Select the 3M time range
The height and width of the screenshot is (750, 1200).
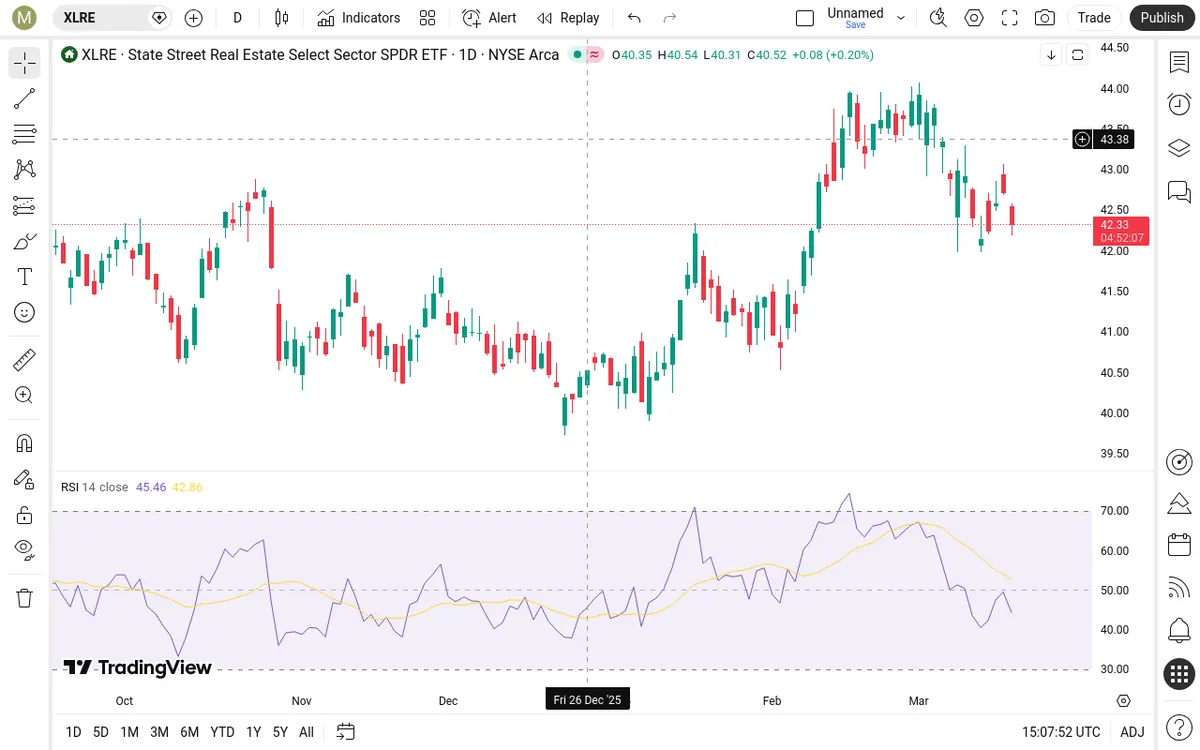159,732
